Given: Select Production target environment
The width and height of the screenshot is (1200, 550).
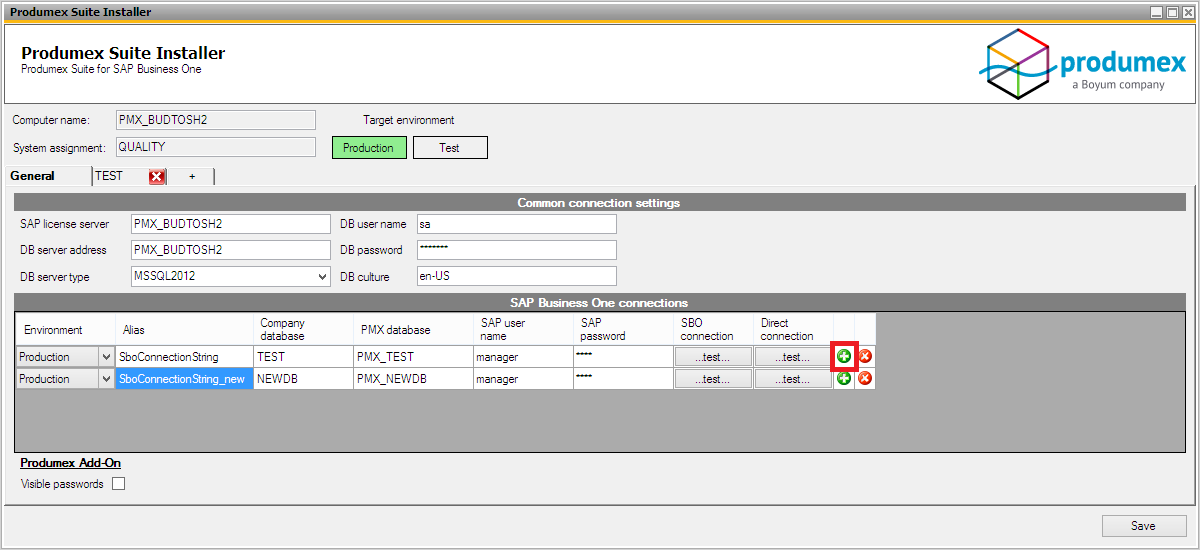Looking at the screenshot, I should pyautogui.click(x=369, y=148).
